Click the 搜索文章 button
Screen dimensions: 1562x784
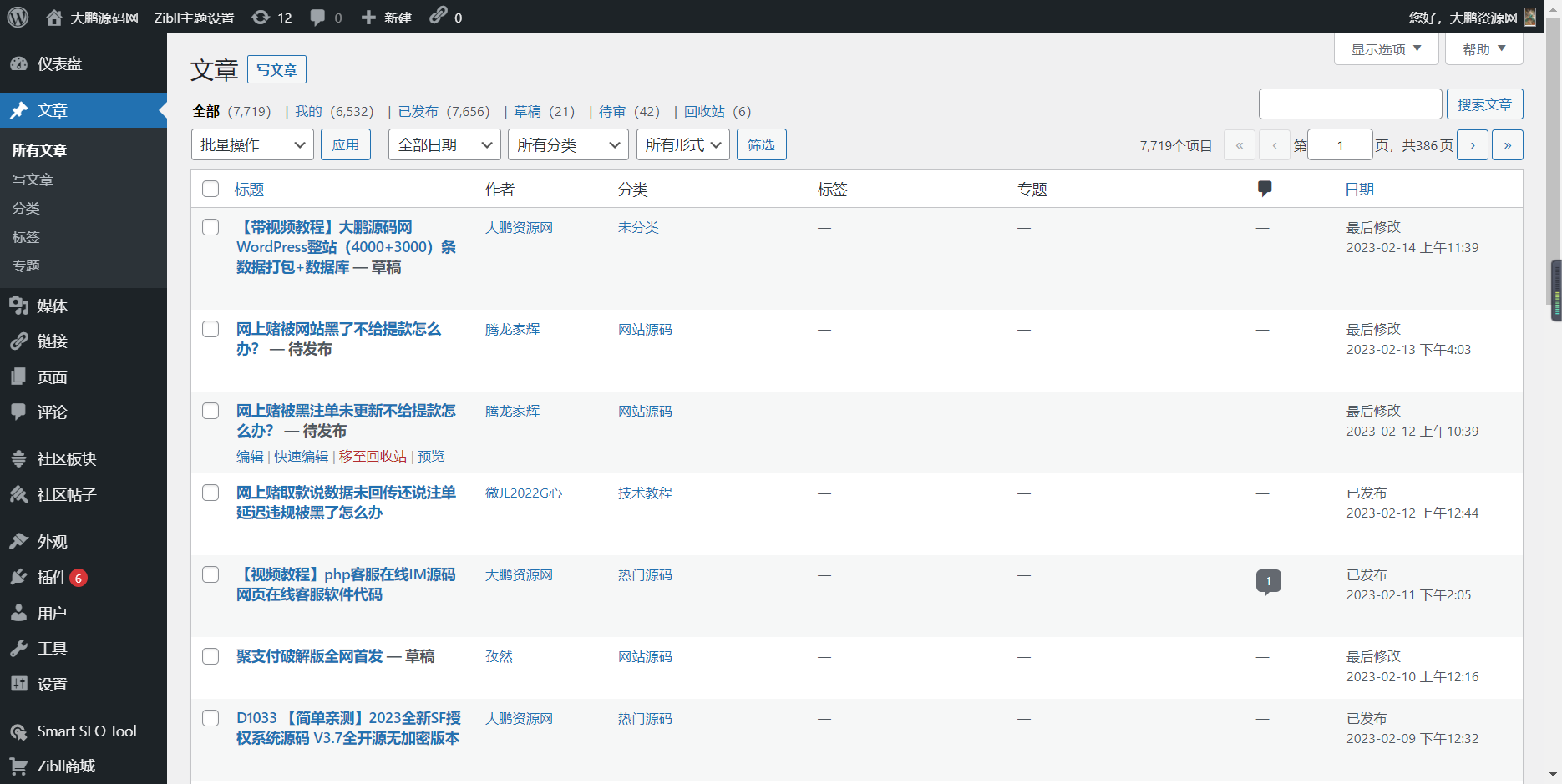(x=1484, y=104)
